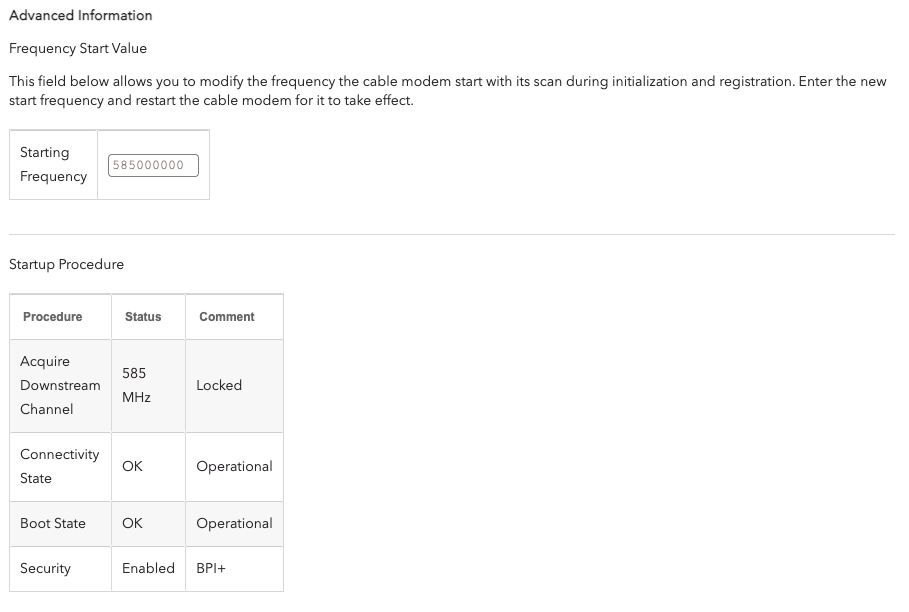Click the Connectivity State Operational comment
This screenshot has width=909, height=612.
[234, 466]
